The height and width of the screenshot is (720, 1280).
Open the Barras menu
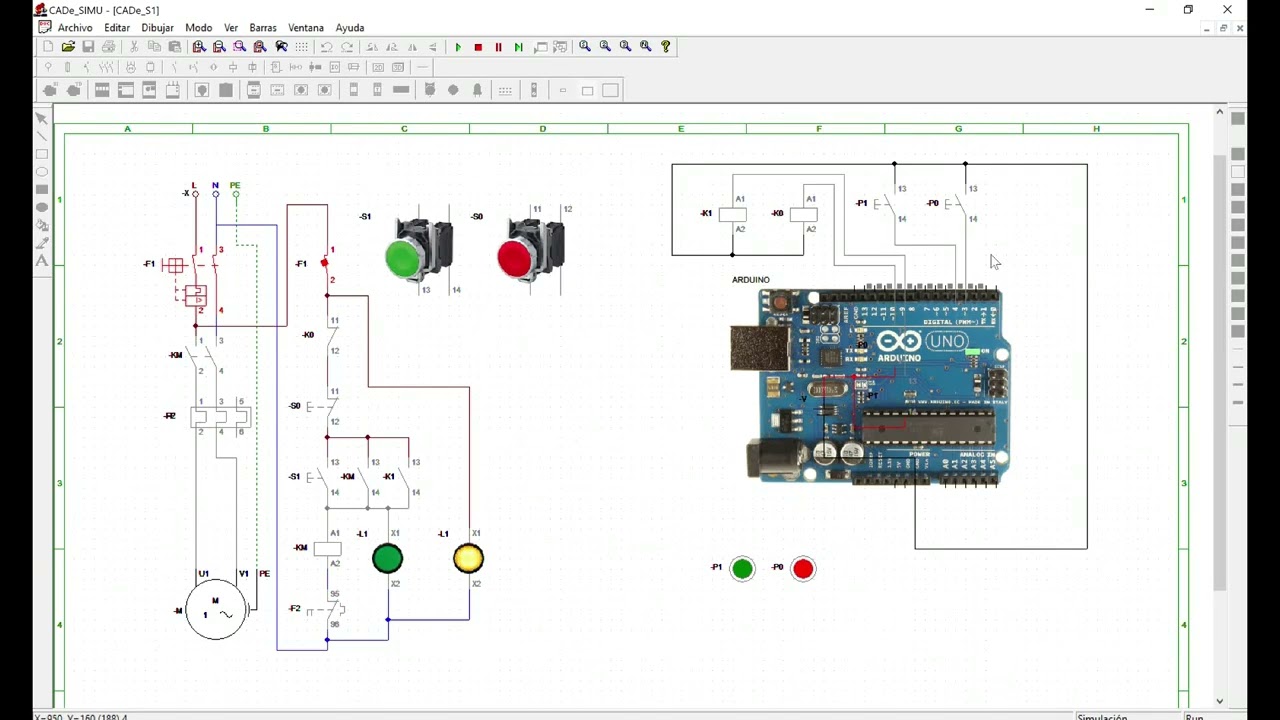click(263, 28)
